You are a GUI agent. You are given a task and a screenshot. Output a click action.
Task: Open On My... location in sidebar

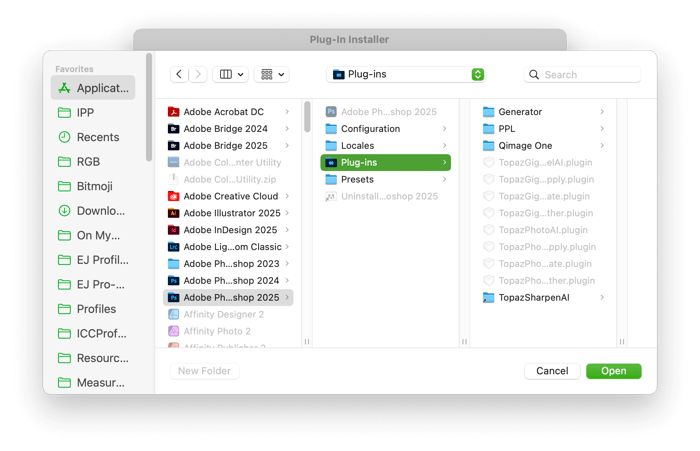(x=93, y=235)
